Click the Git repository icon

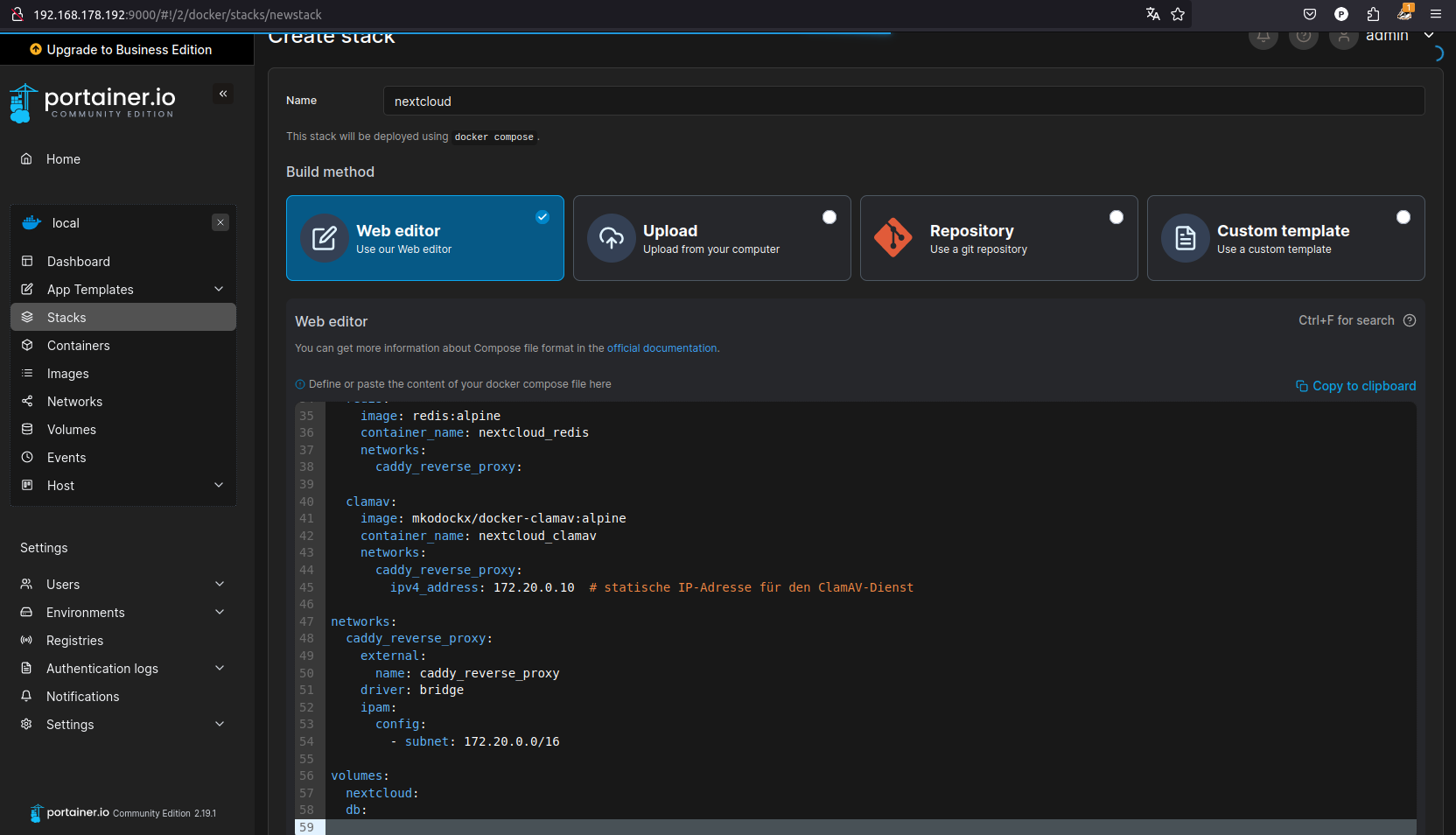pos(892,238)
